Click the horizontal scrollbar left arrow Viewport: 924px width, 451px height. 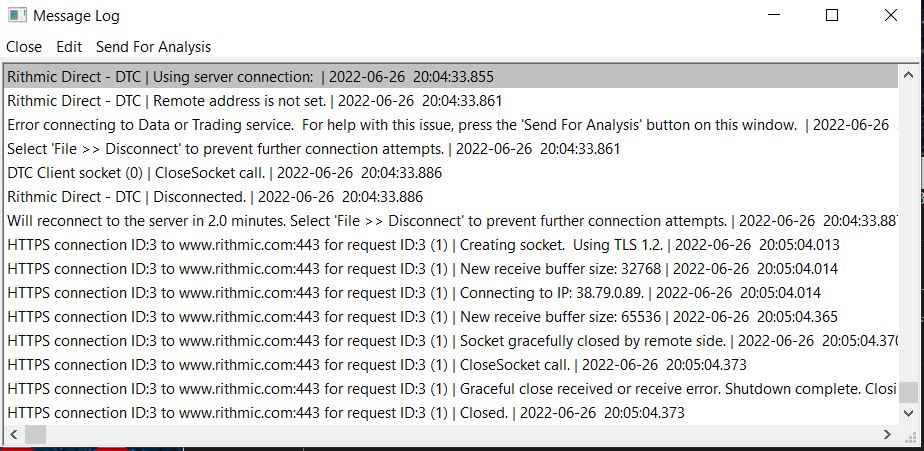(14, 434)
